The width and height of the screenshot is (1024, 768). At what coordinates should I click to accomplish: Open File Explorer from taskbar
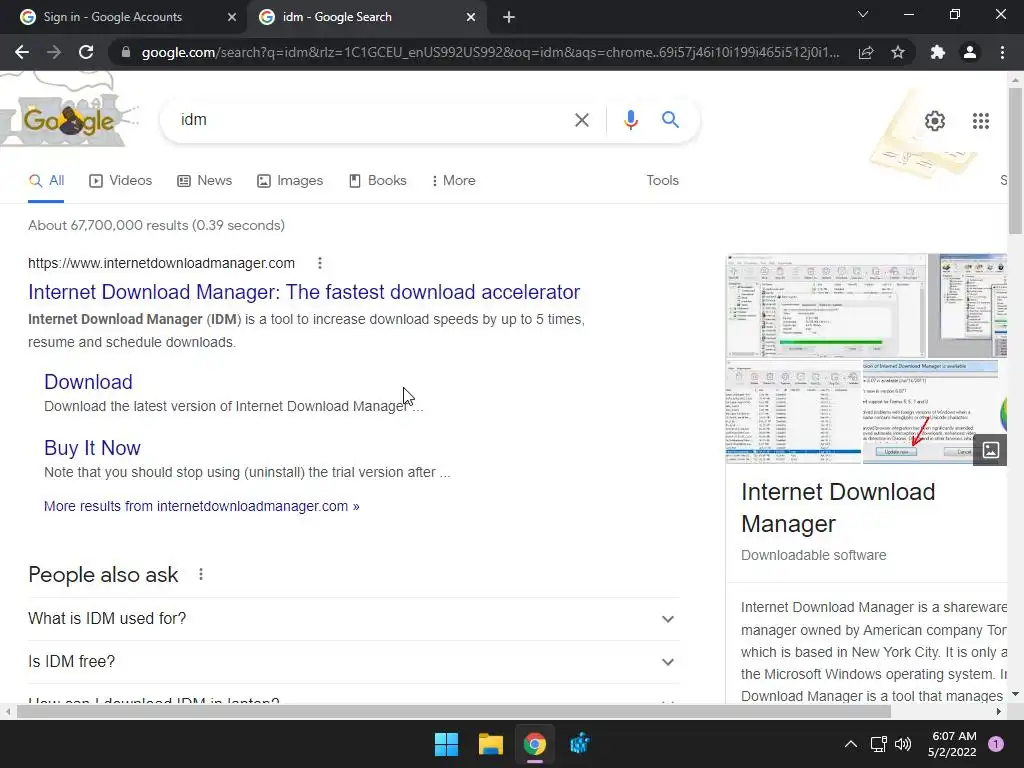tap(490, 744)
